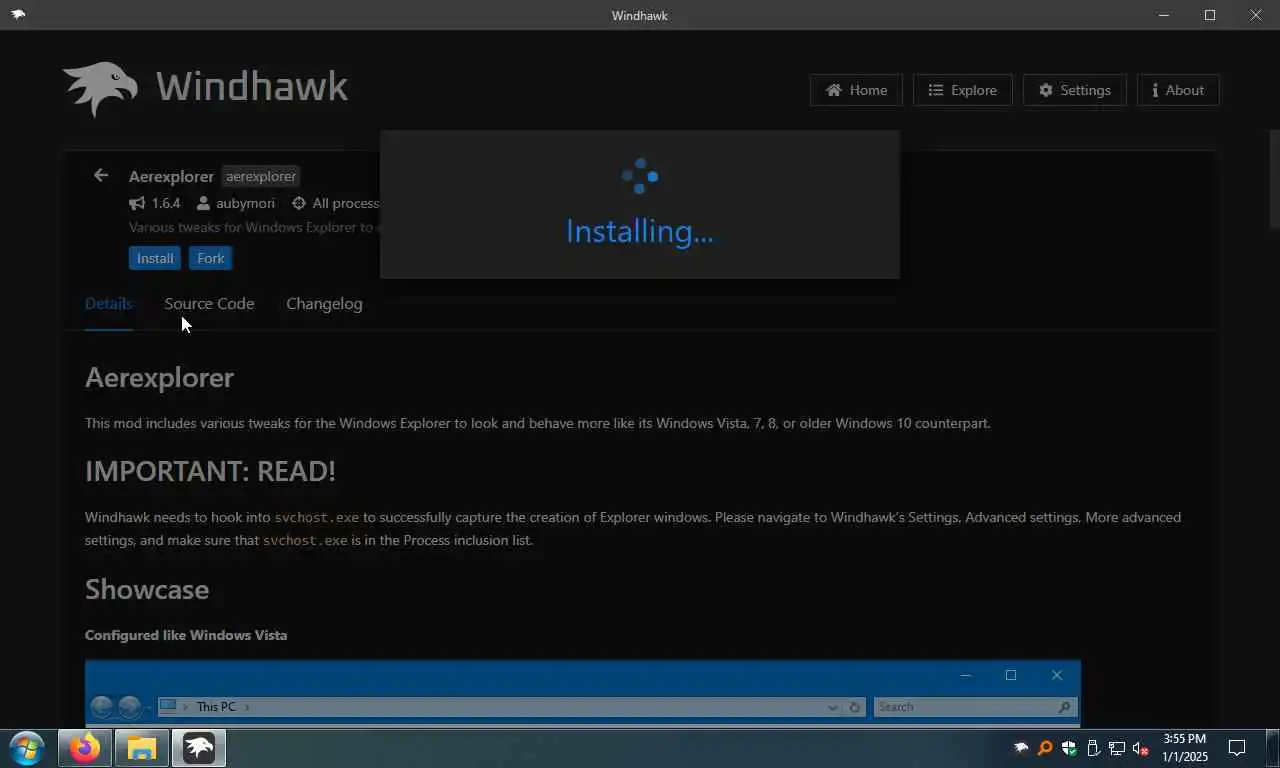Open the Explore page
1280x768 pixels.
pyautogui.click(x=962, y=90)
